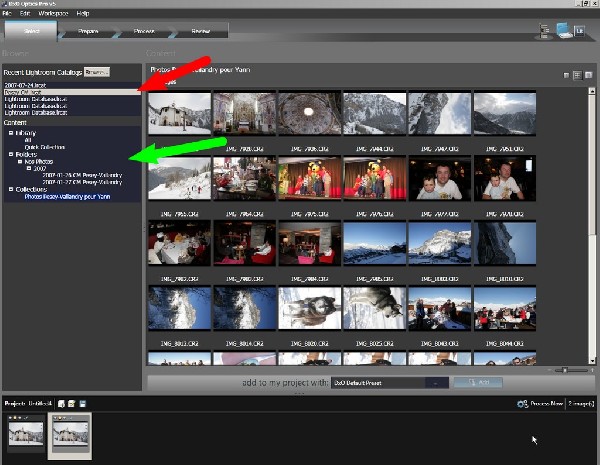Save project with the blue floppy disk icon
Screen dimensions: 600x465
point(82,403)
